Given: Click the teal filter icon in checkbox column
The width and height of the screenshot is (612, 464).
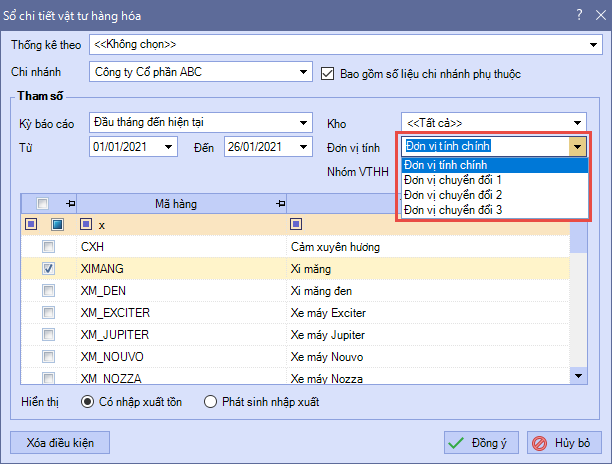Looking at the screenshot, I should coord(58,224).
